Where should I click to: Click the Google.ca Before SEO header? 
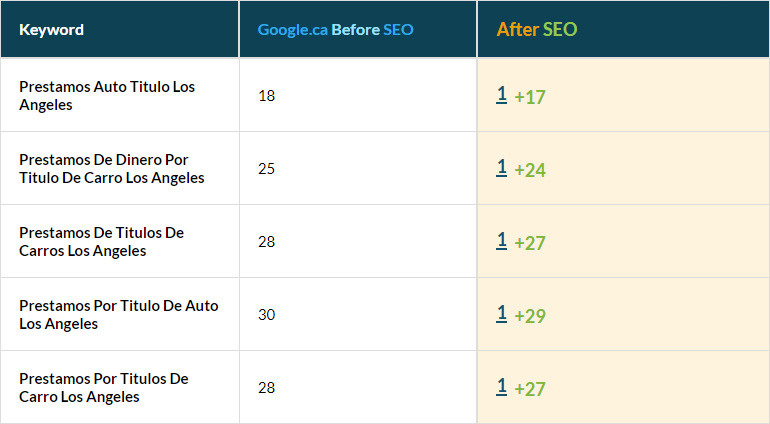(335, 30)
